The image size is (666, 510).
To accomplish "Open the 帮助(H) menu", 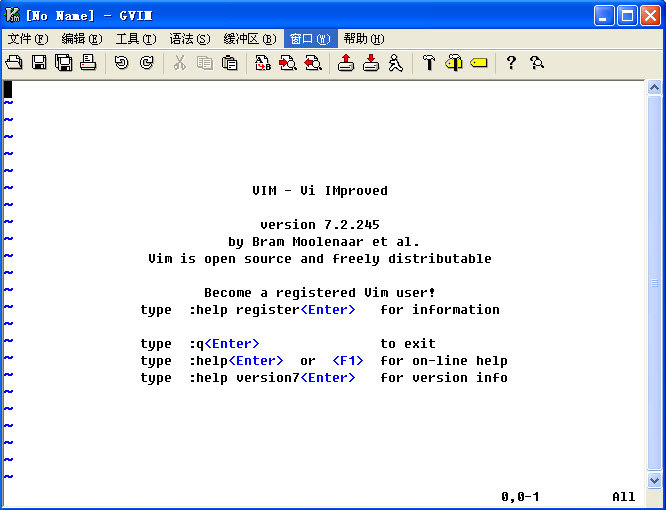I will coord(364,39).
